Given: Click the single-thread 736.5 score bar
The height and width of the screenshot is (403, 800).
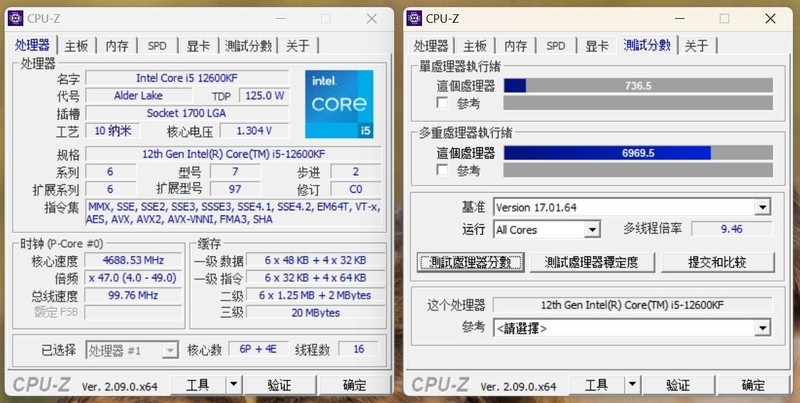Looking at the screenshot, I should [638, 86].
